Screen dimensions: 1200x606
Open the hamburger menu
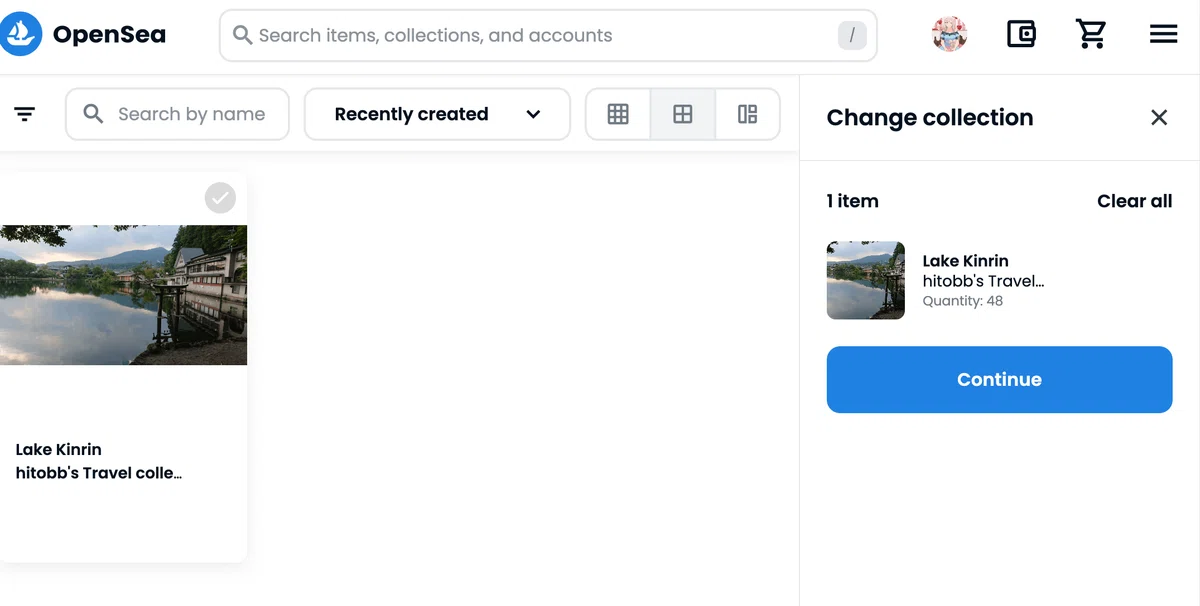[x=1163, y=35]
